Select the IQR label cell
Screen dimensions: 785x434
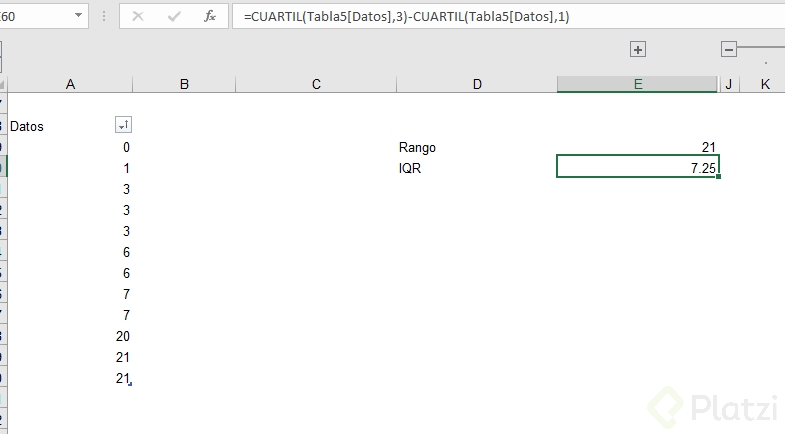477,168
